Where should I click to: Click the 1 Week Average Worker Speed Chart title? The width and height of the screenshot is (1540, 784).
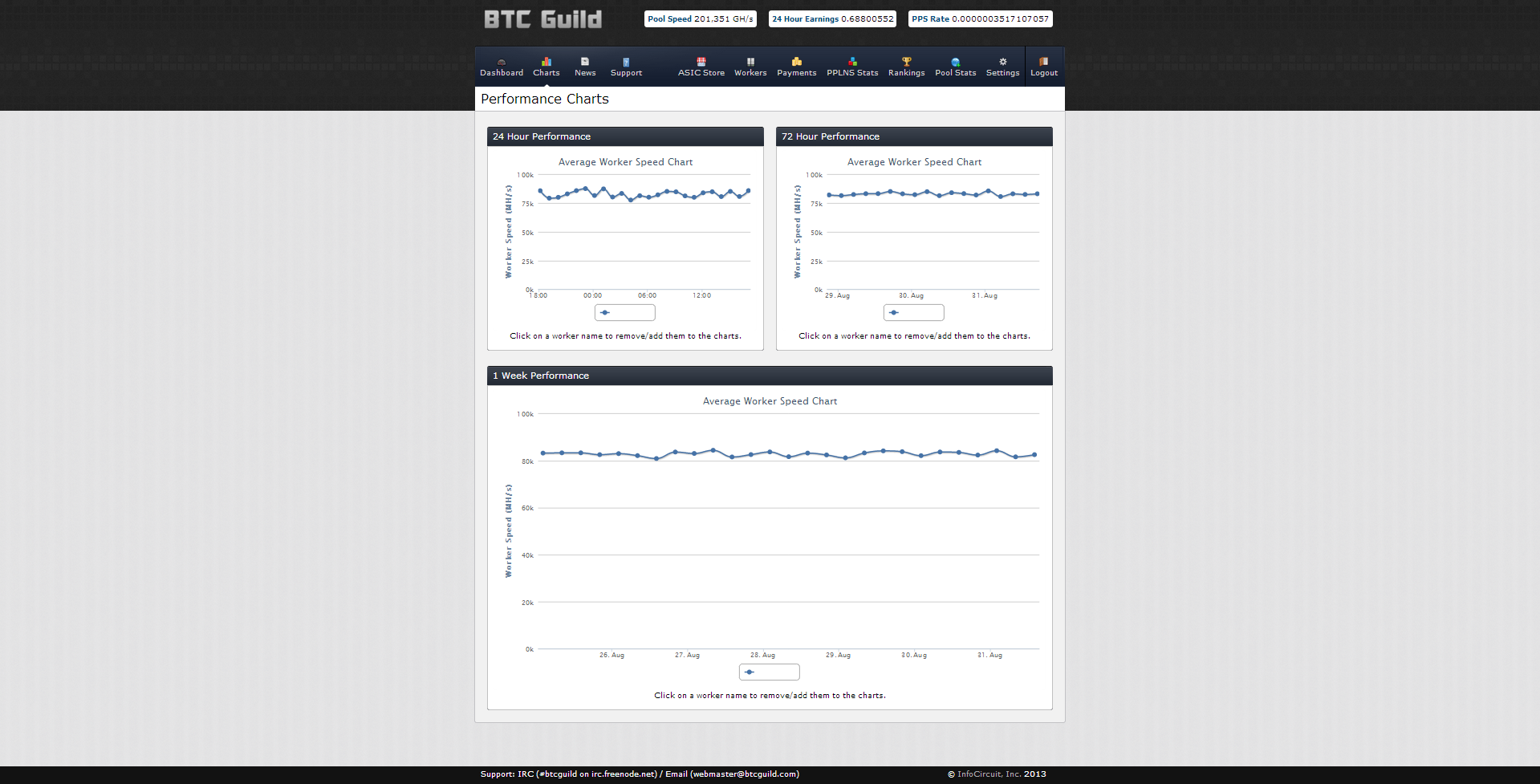[770, 401]
